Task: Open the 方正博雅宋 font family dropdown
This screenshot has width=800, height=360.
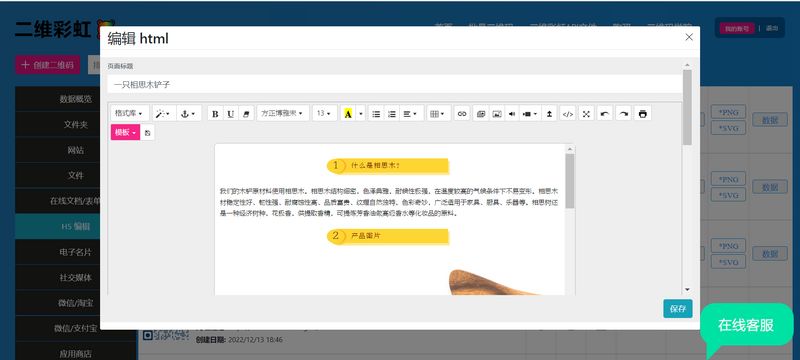Action: tap(283, 113)
